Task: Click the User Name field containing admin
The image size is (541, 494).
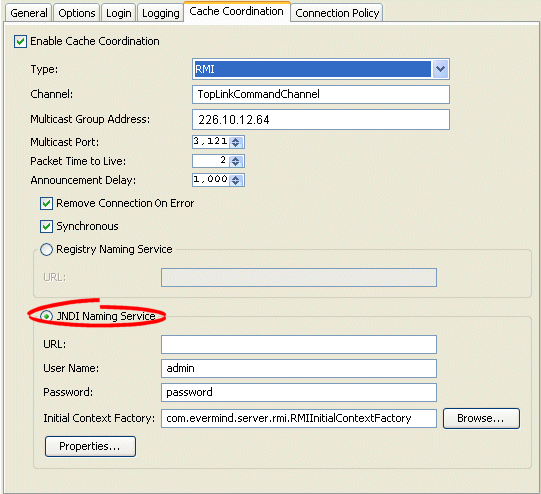Action: click(x=299, y=368)
